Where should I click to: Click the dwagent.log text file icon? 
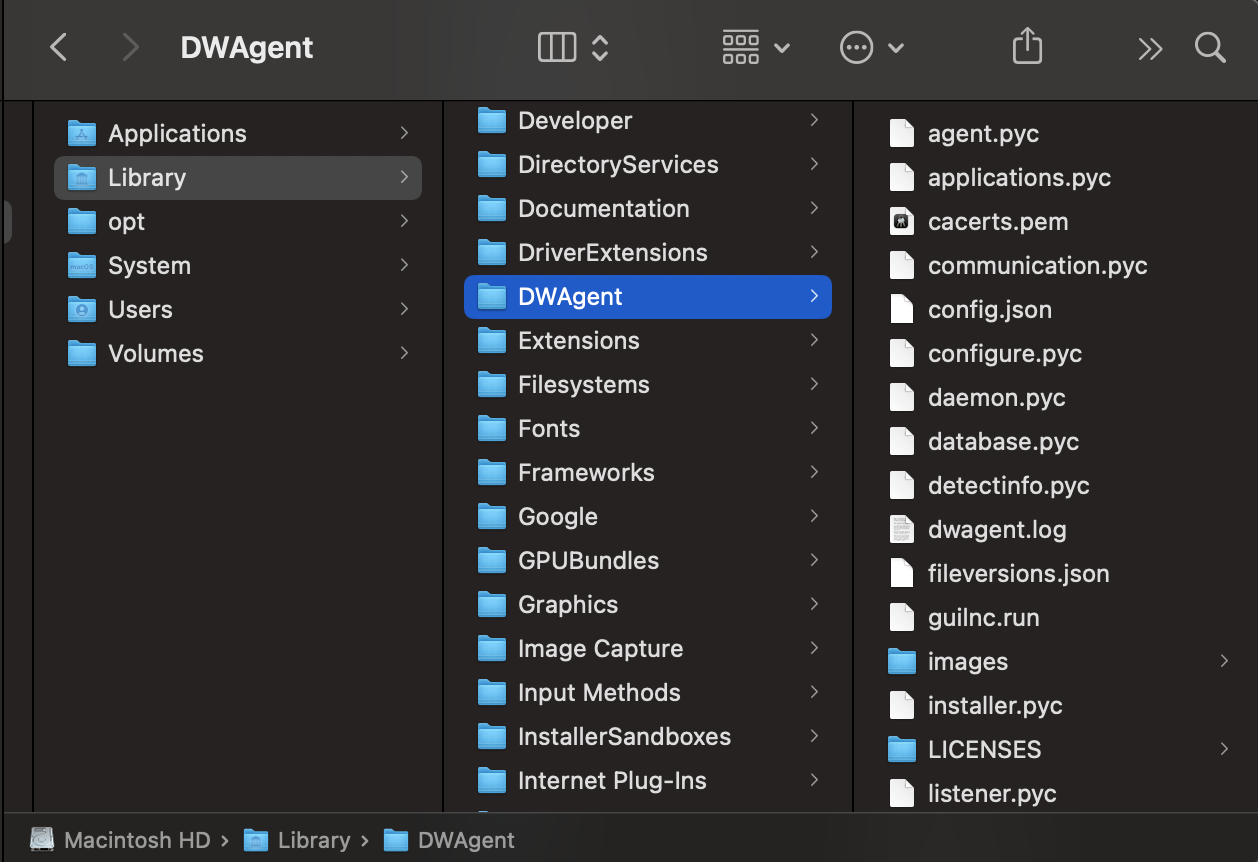[x=902, y=529]
